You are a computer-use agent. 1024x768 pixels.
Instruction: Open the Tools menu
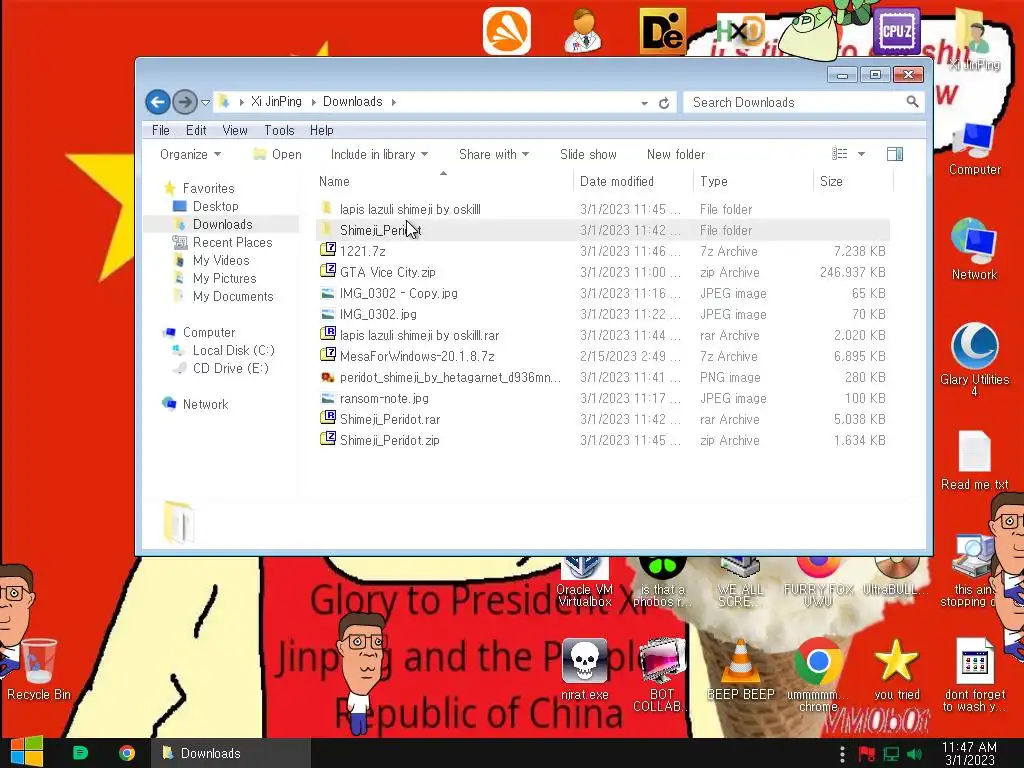[x=279, y=130]
